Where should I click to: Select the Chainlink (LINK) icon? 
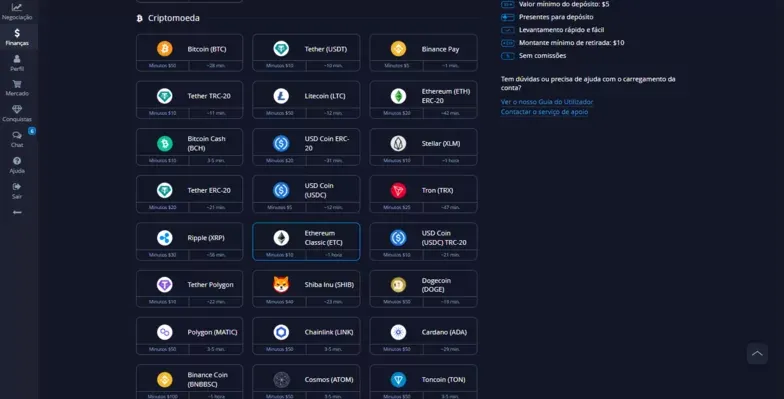pos(281,332)
